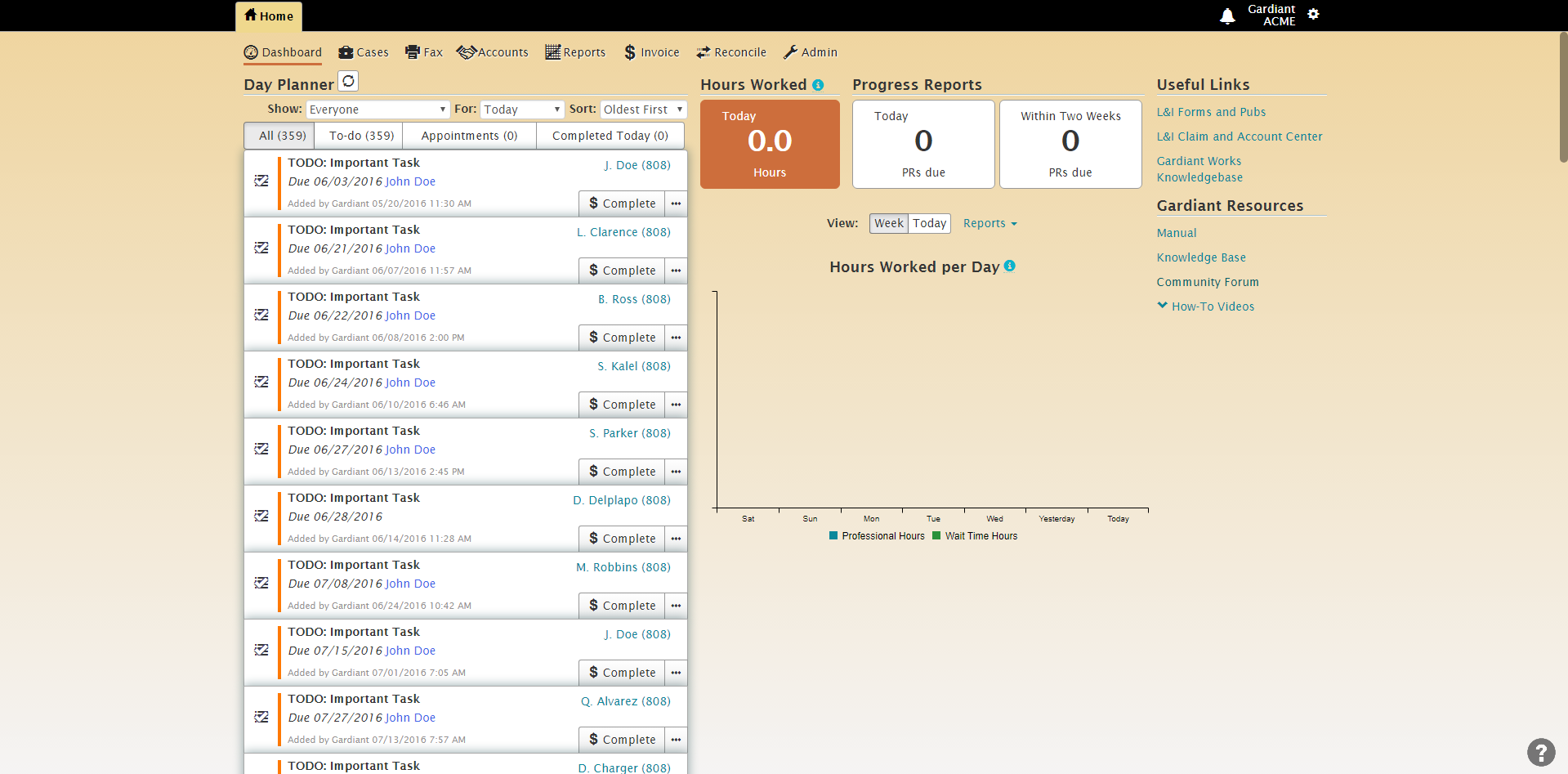Open more options for D. Delplapo task
Screen dimensions: 1568x774
pos(676,539)
